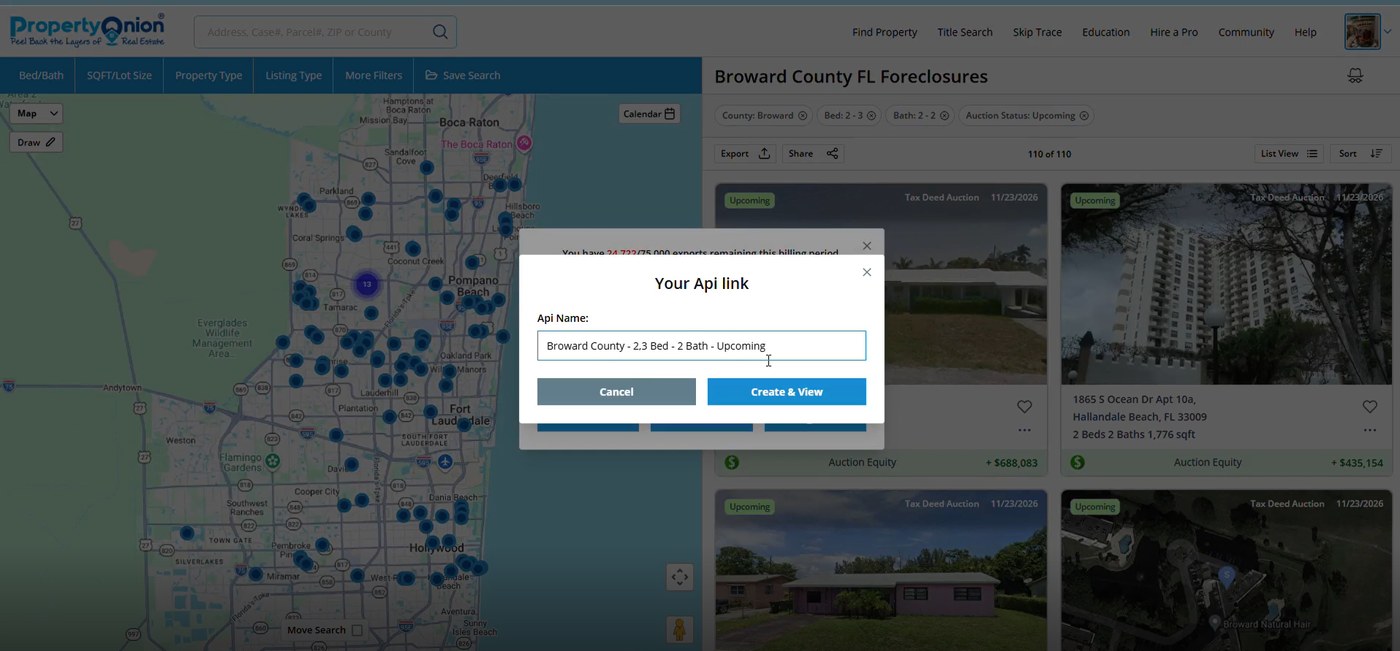Remove the County: Broward filter chip
The image size is (1400, 651).
pos(802,115)
